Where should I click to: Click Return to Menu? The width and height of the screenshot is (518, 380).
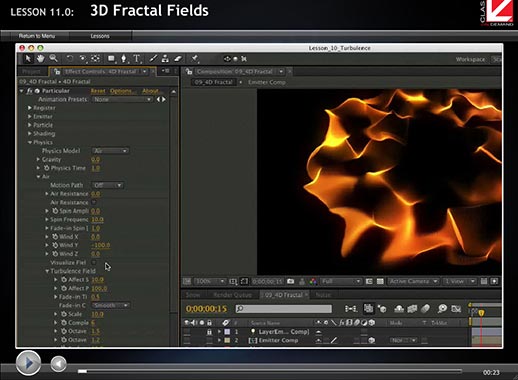point(37,36)
